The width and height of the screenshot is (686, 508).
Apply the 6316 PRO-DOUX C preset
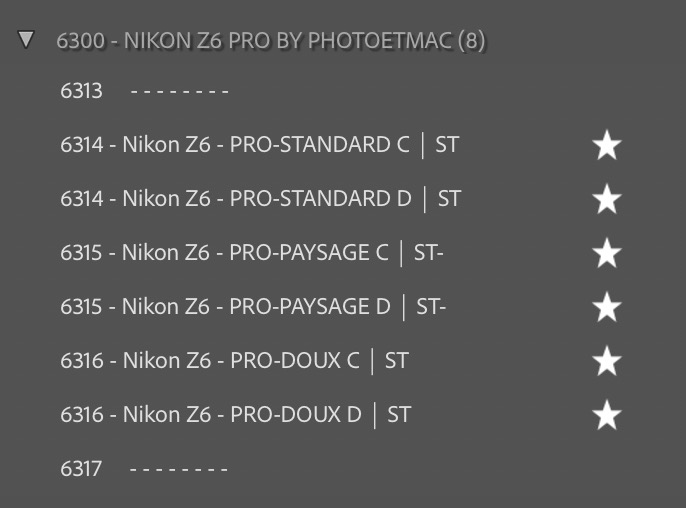234,361
